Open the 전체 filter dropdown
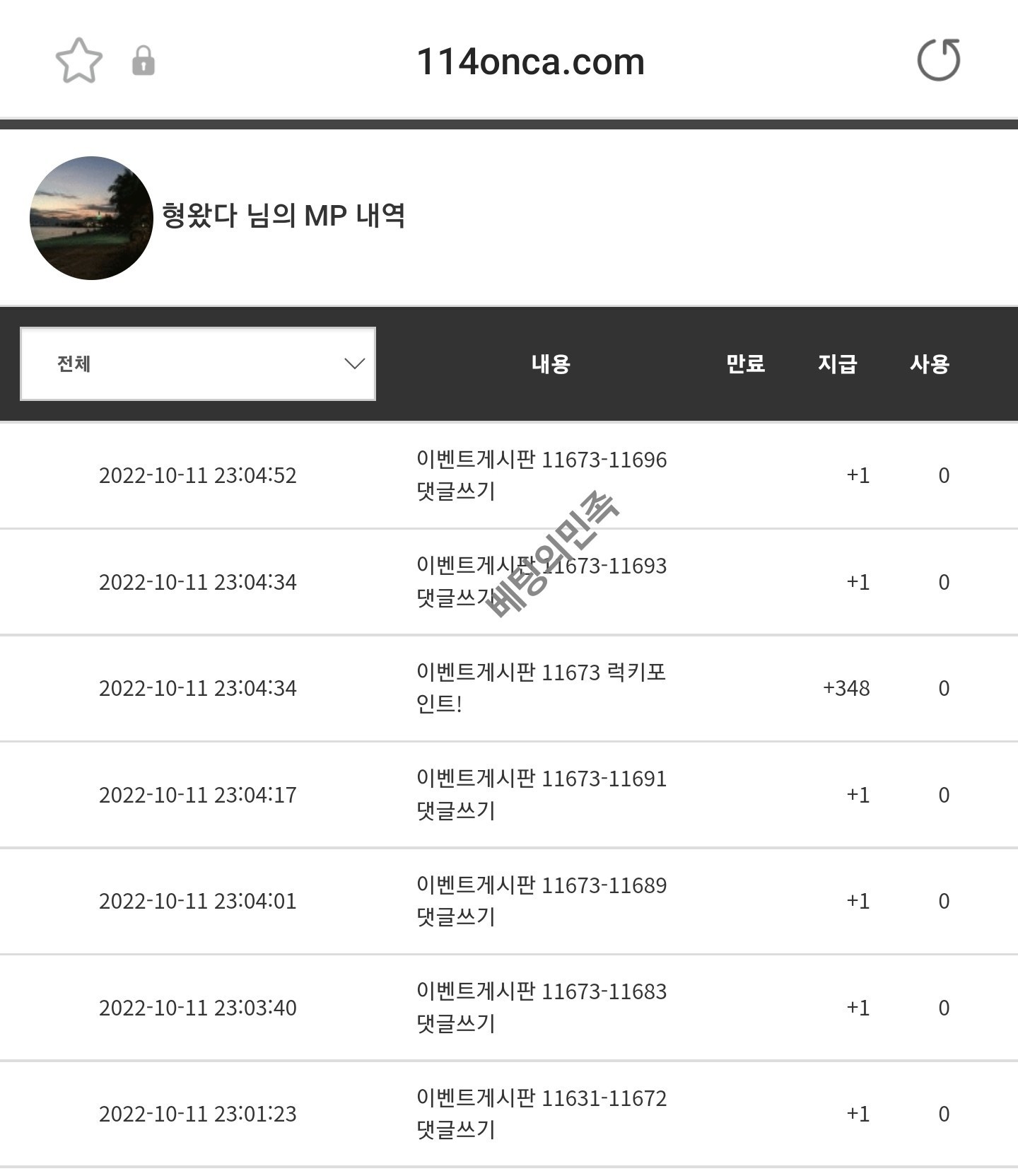The height and width of the screenshot is (1176, 1018). point(198,363)
